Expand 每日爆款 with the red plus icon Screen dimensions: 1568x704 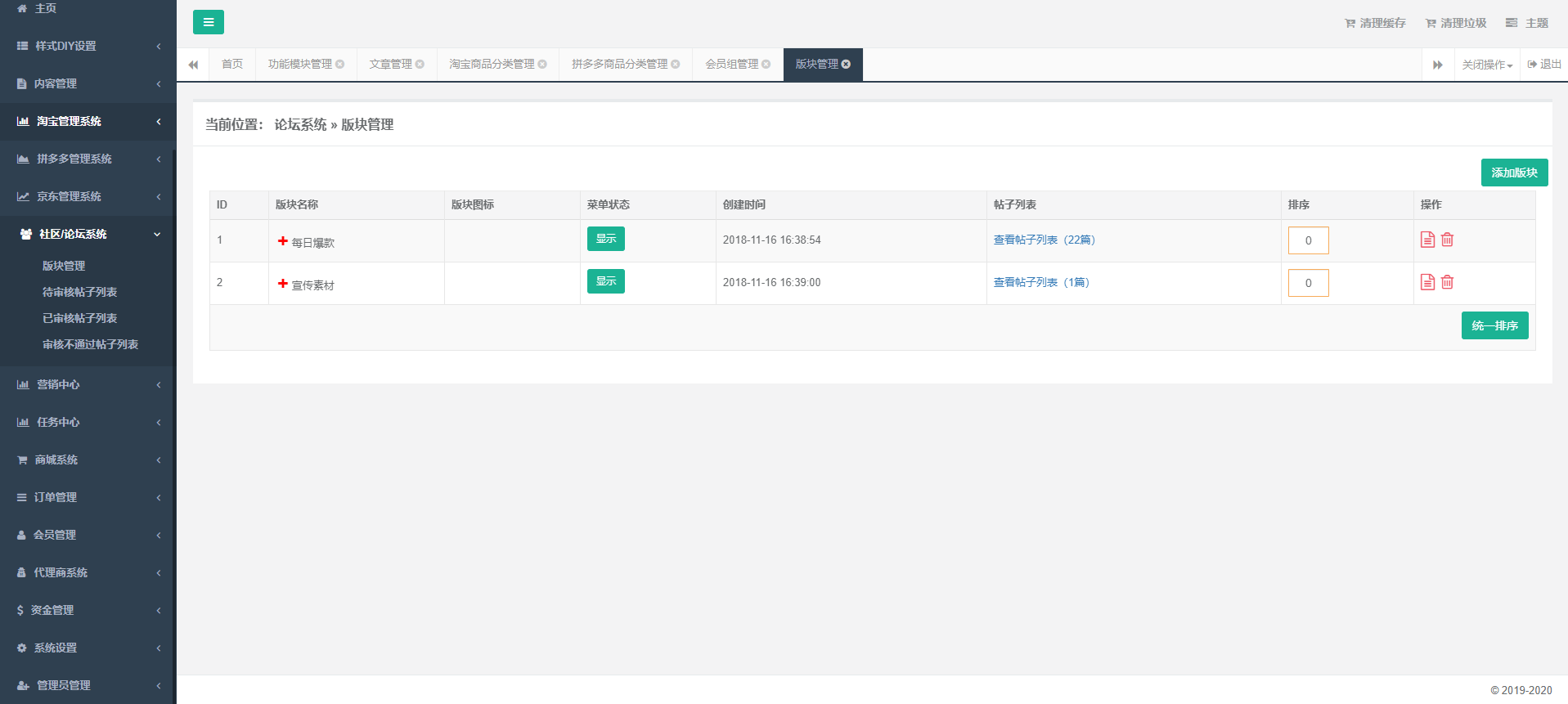283,241
